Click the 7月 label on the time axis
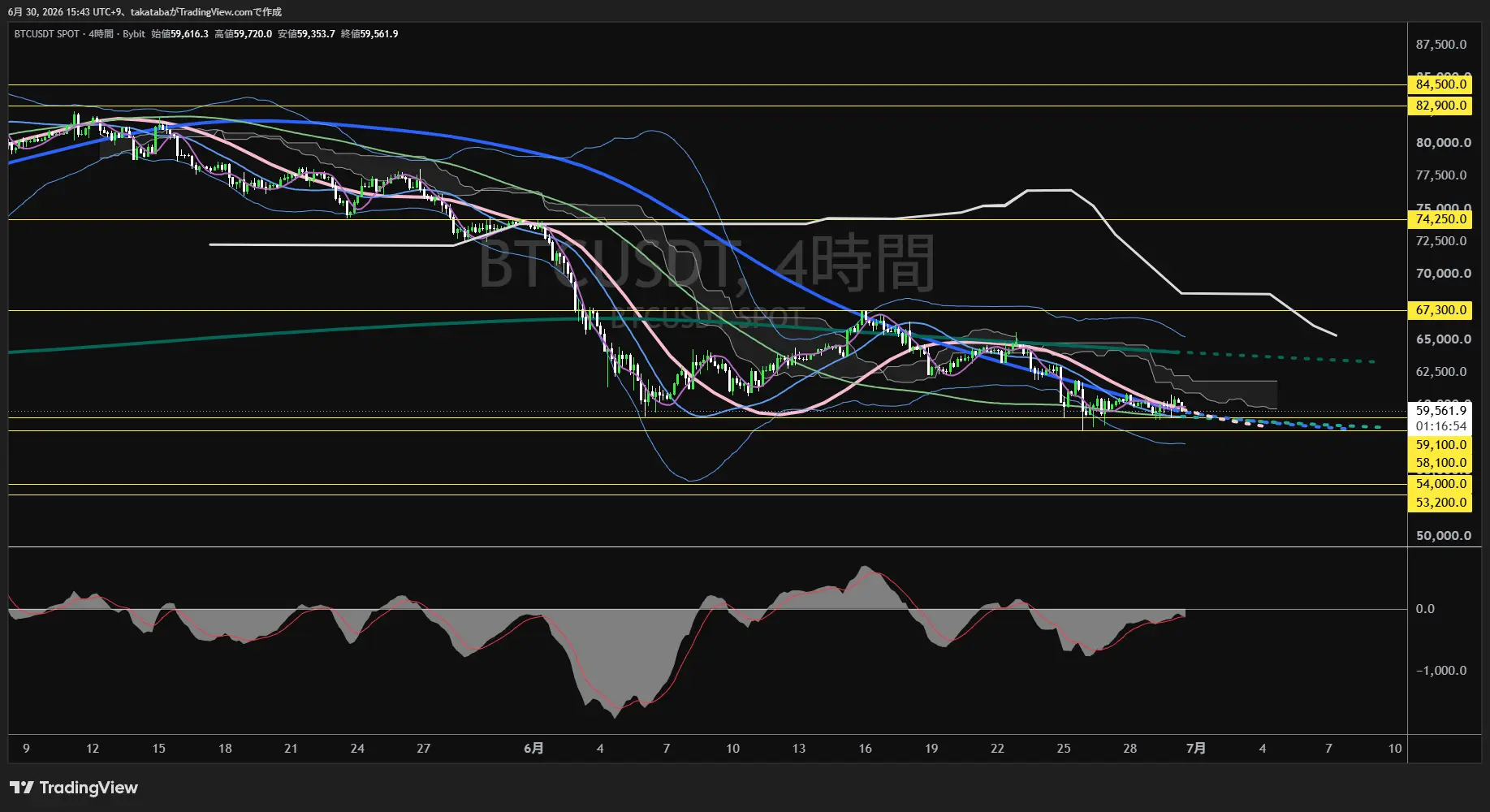The width and height of the screenshot is (1490, 812). click(1195, 749)
